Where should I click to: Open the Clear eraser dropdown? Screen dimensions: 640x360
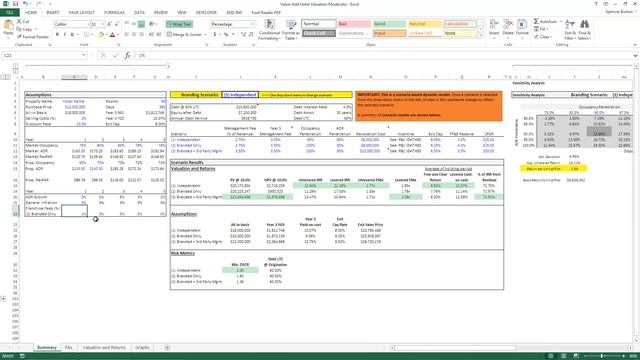(x=542, y=37)
